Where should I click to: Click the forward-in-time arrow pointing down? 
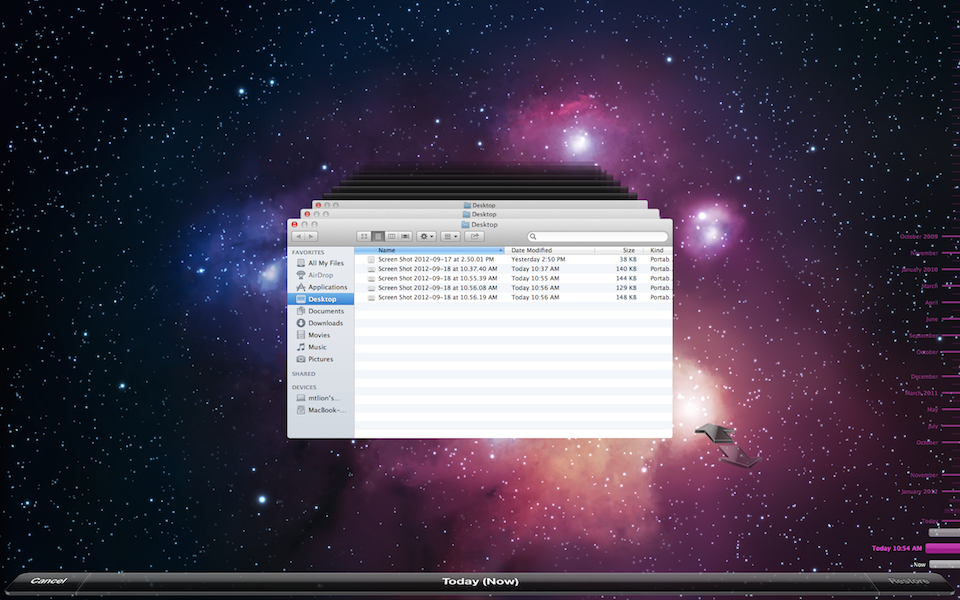pyautogui.click(x=740, y=456)
